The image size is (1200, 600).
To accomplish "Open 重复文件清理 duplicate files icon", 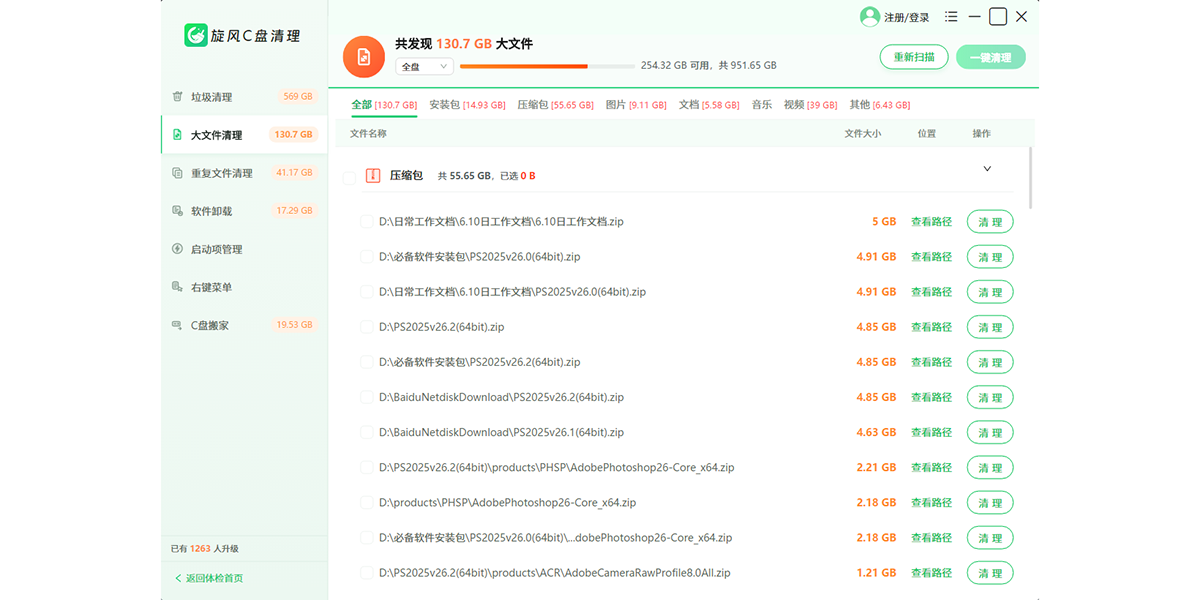I will [x=177, y=173].
